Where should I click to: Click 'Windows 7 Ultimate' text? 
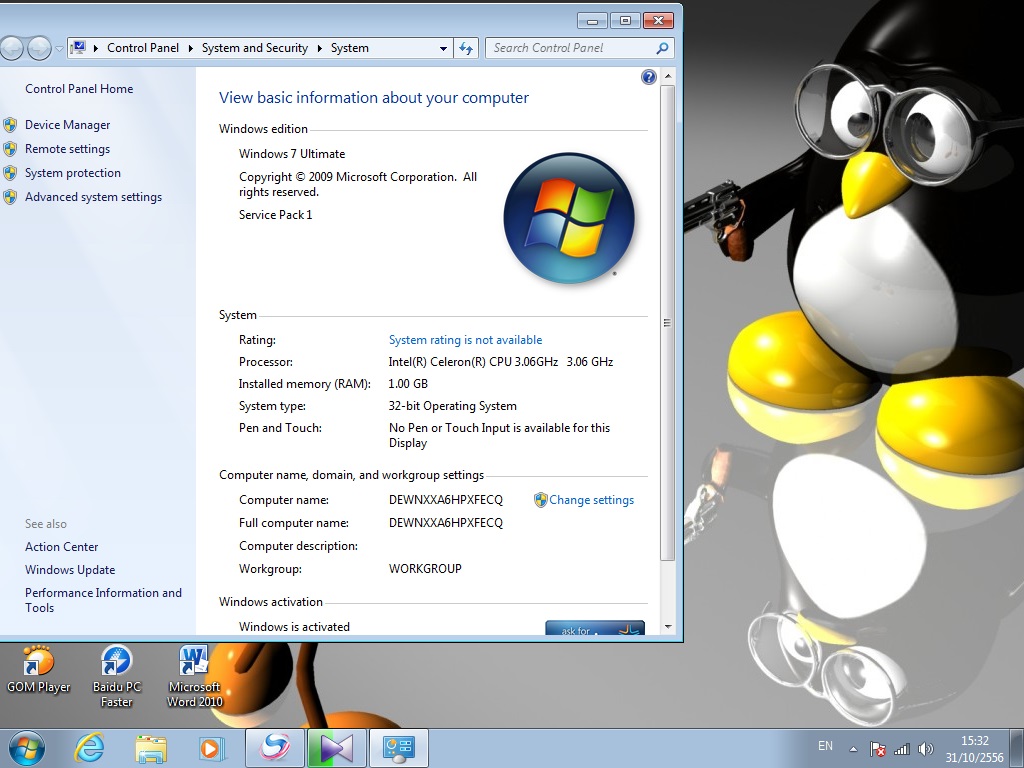tap(292, 154)
